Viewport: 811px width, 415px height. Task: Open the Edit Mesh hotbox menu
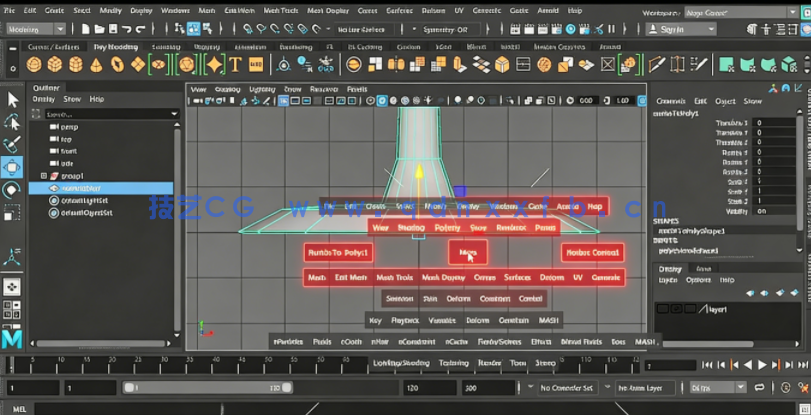pyautogui.click(x=351, y=278)
